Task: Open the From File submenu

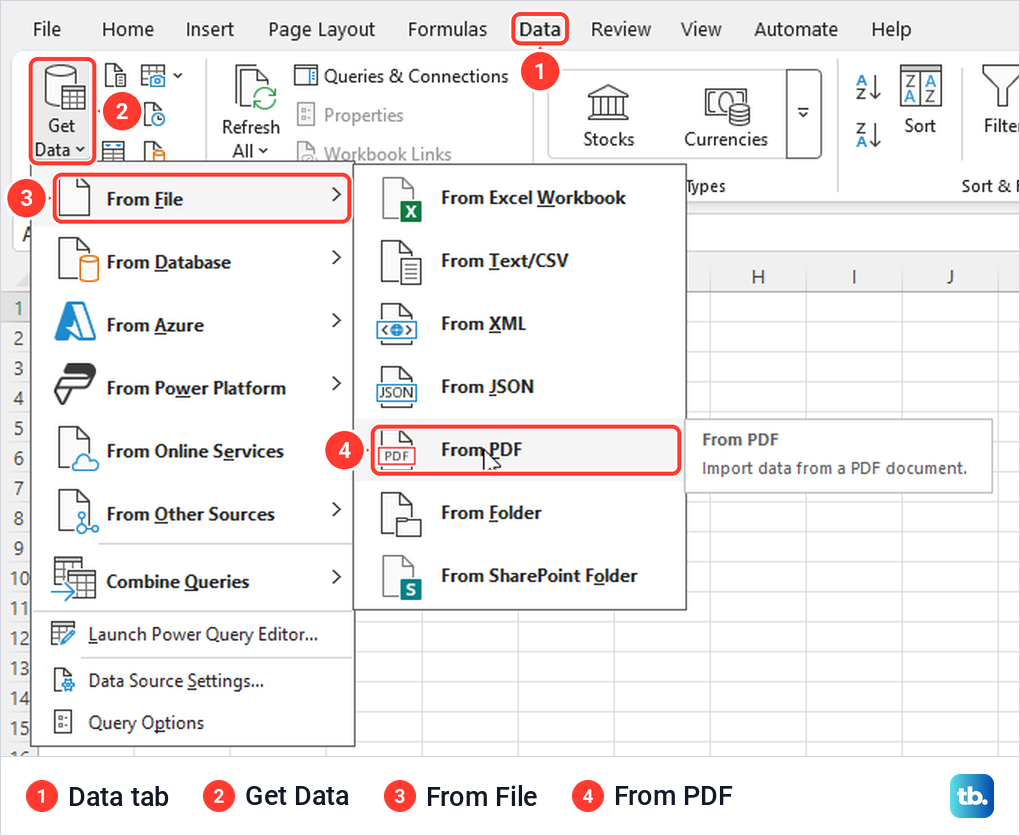Action: tap(202, 198)
